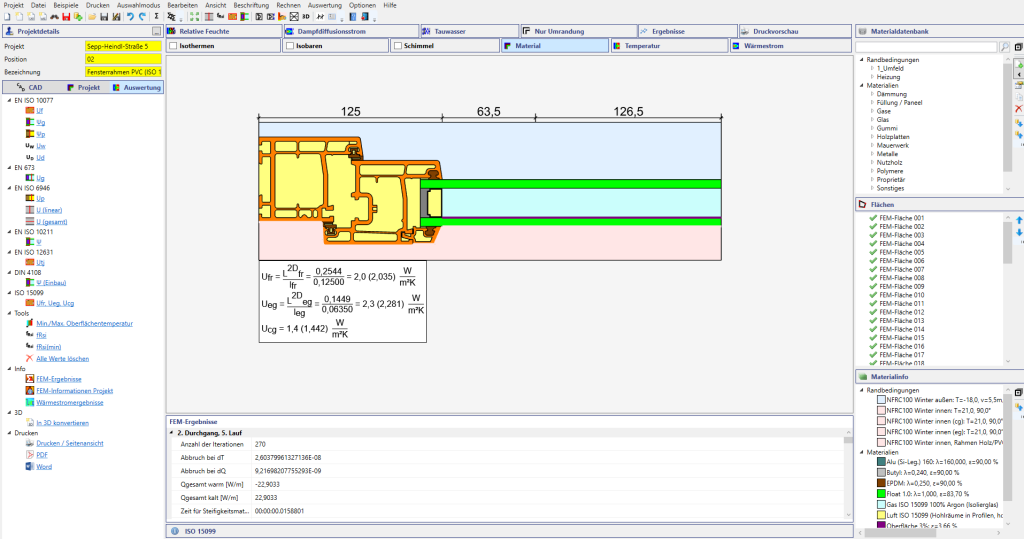1024x539 pixels.
Task: Expand the Glas materials category
Action: (x=872, y=120)
